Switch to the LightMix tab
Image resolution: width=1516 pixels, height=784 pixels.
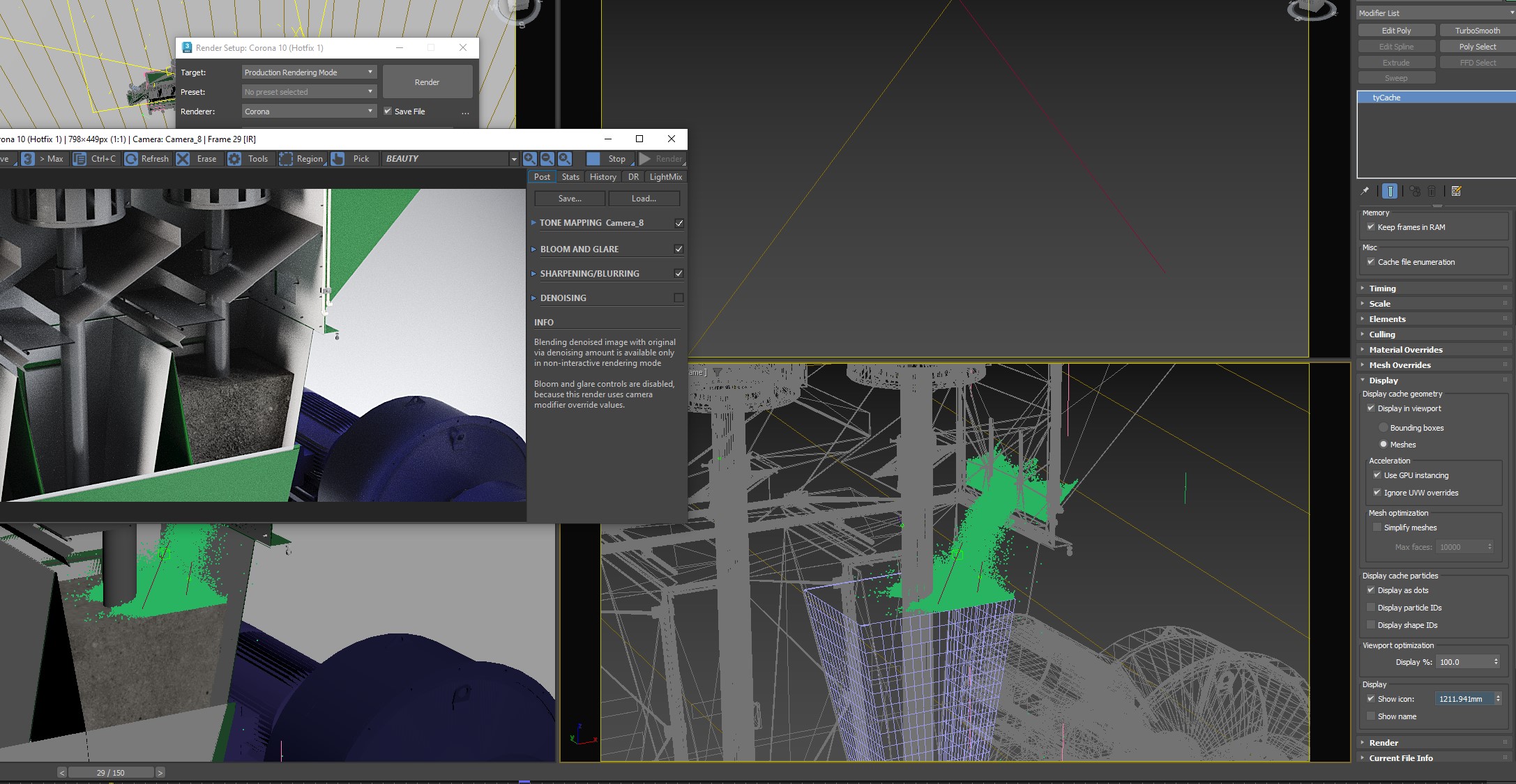coord(665,177)
